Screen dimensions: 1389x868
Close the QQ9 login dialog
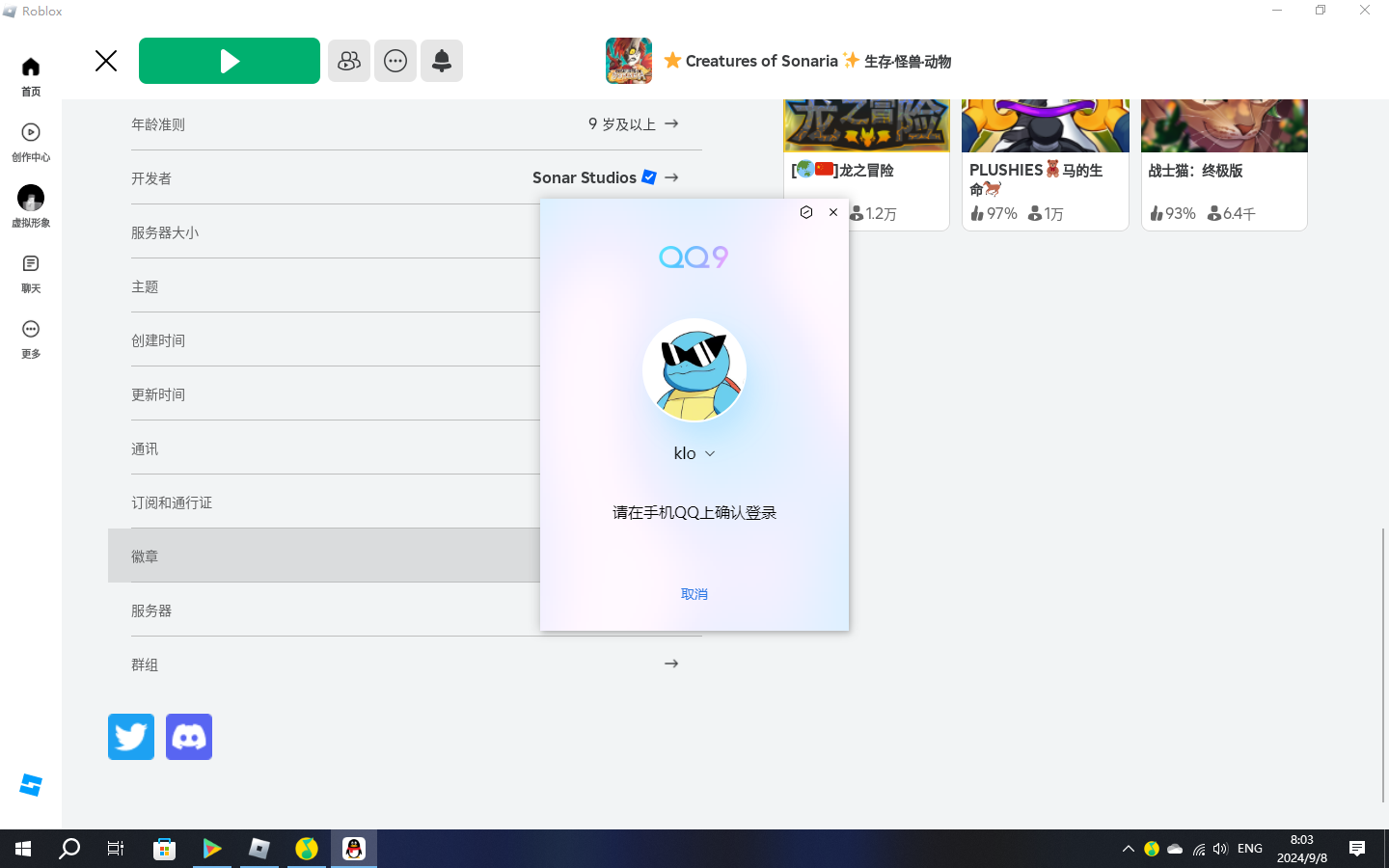833,212
